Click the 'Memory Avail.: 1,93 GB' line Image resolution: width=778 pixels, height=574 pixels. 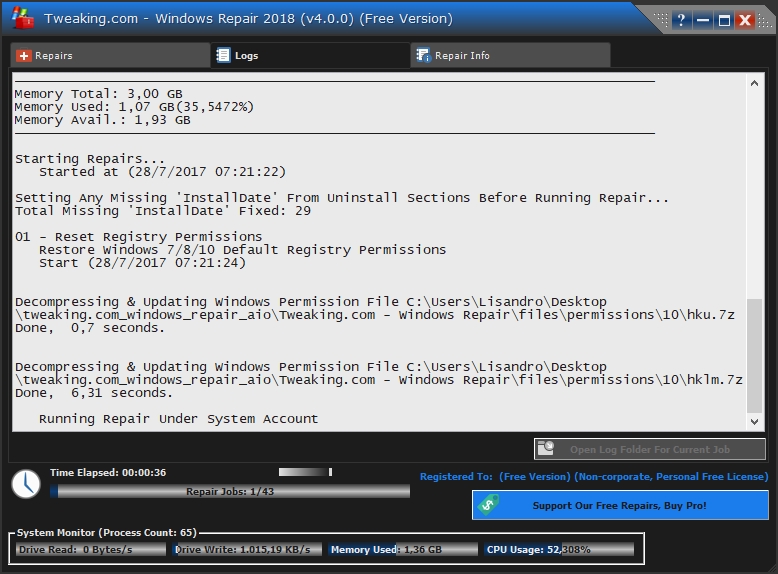[103, 120]
